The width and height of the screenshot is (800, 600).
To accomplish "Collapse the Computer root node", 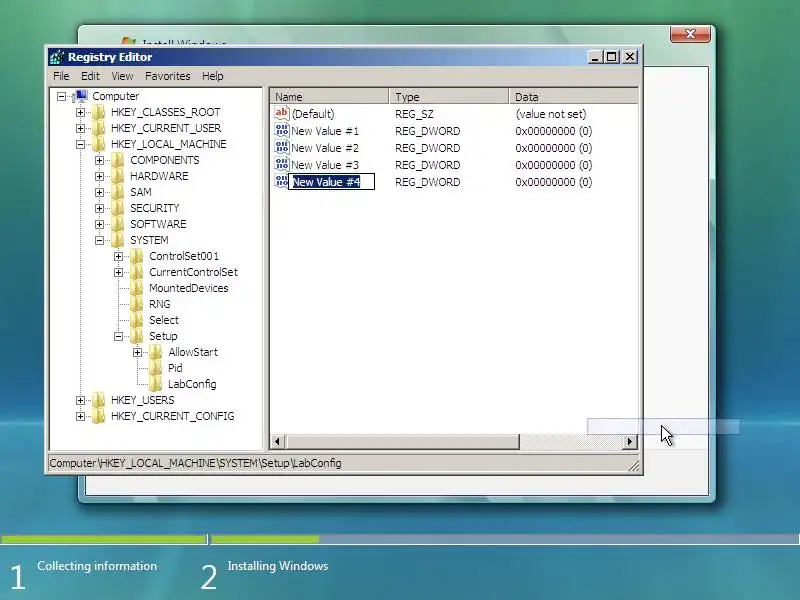I will 61,96.
